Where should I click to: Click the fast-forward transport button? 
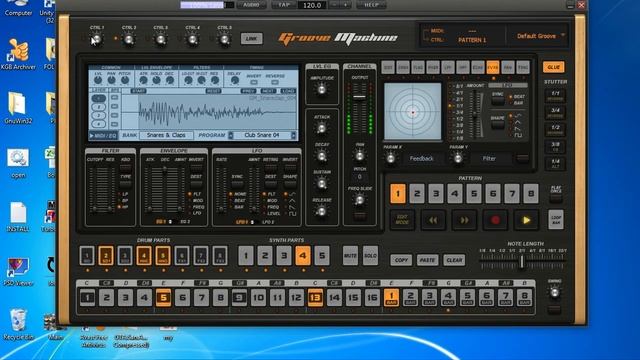click(x=464, y=220)
